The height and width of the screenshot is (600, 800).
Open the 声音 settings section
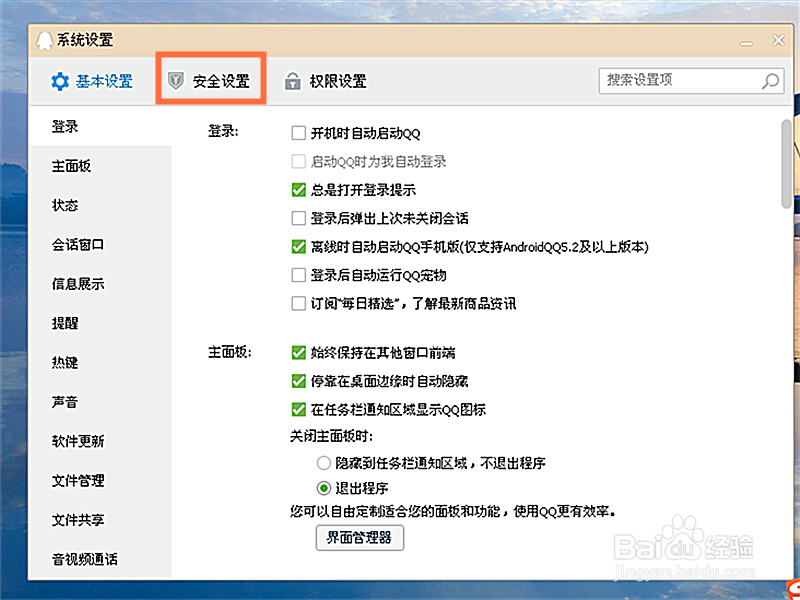(x=64, y=402)
